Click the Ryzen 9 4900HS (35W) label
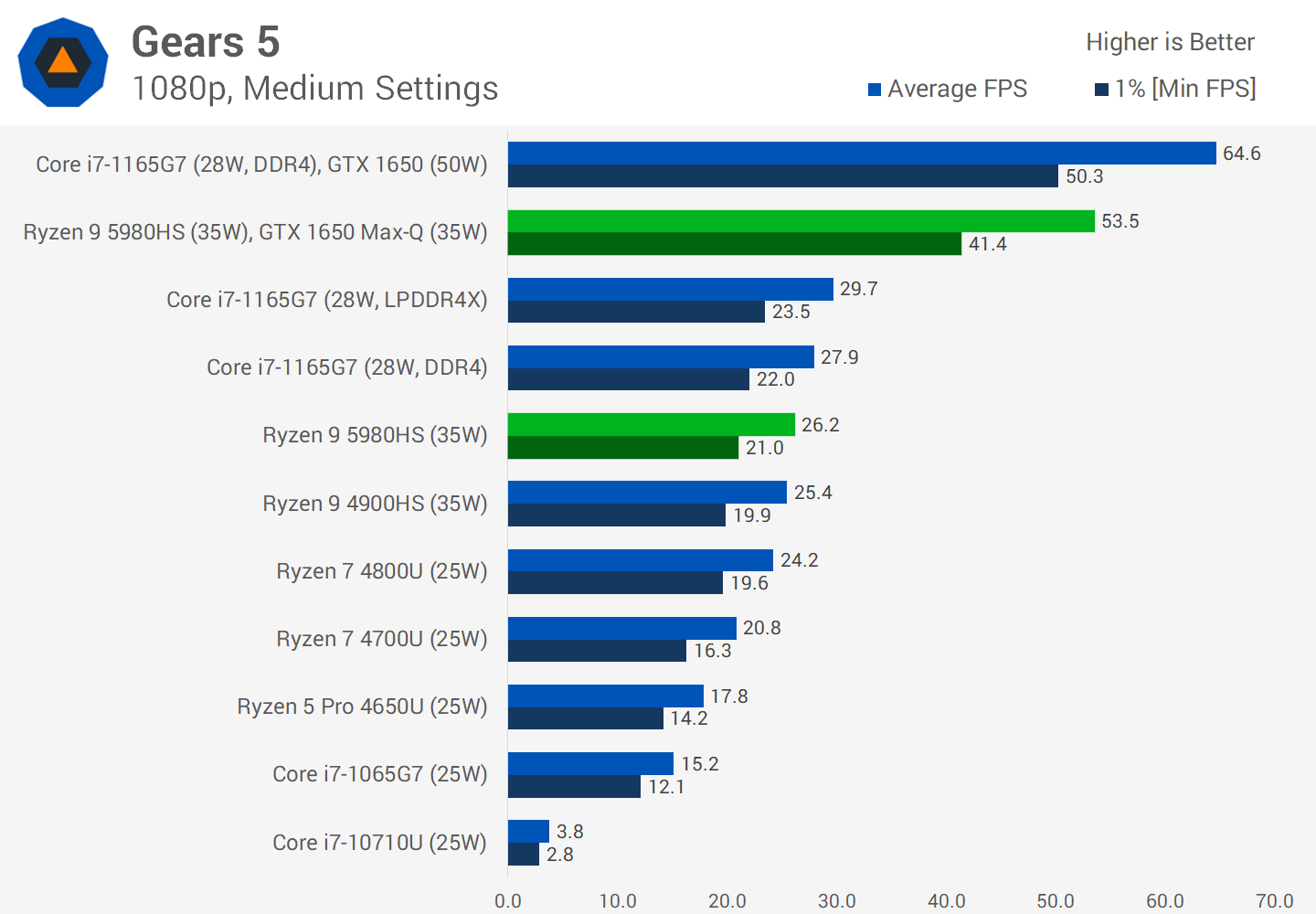Image resolution: width=1316 pixels, height=914 pixels. 375,504
